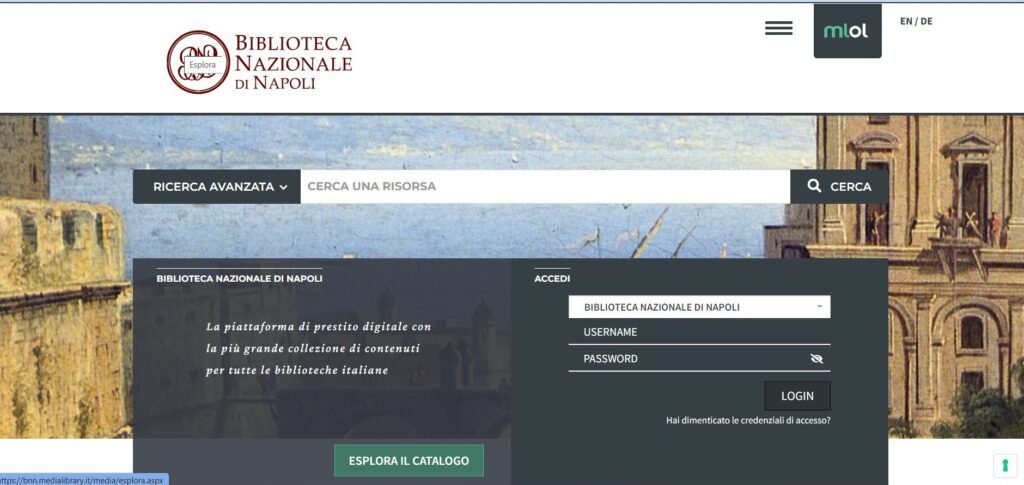
Task: Open the hamburger navigation menu
Action: pyautogui.click(x=778, y=29)
